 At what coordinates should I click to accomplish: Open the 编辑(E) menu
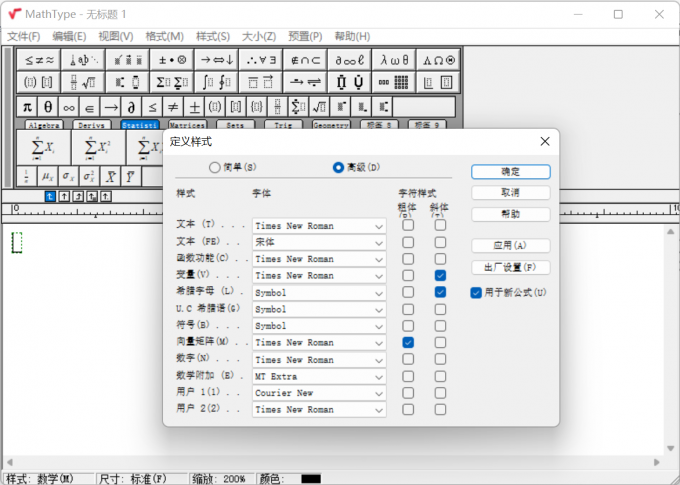(x=69, y=36)
